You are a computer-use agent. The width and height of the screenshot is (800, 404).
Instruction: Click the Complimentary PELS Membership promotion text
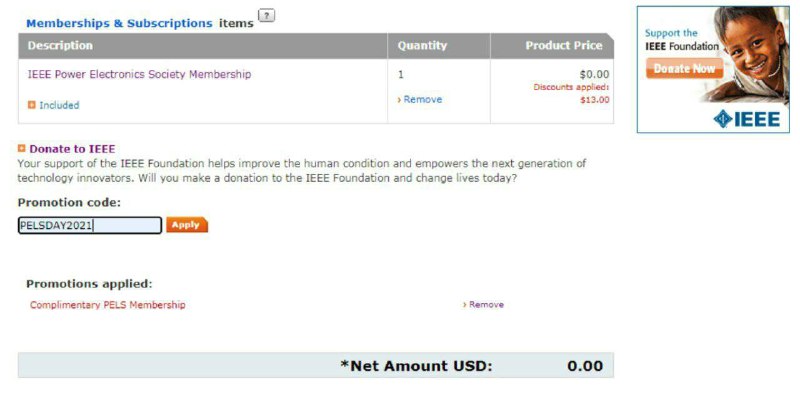(x=108, y=305)
